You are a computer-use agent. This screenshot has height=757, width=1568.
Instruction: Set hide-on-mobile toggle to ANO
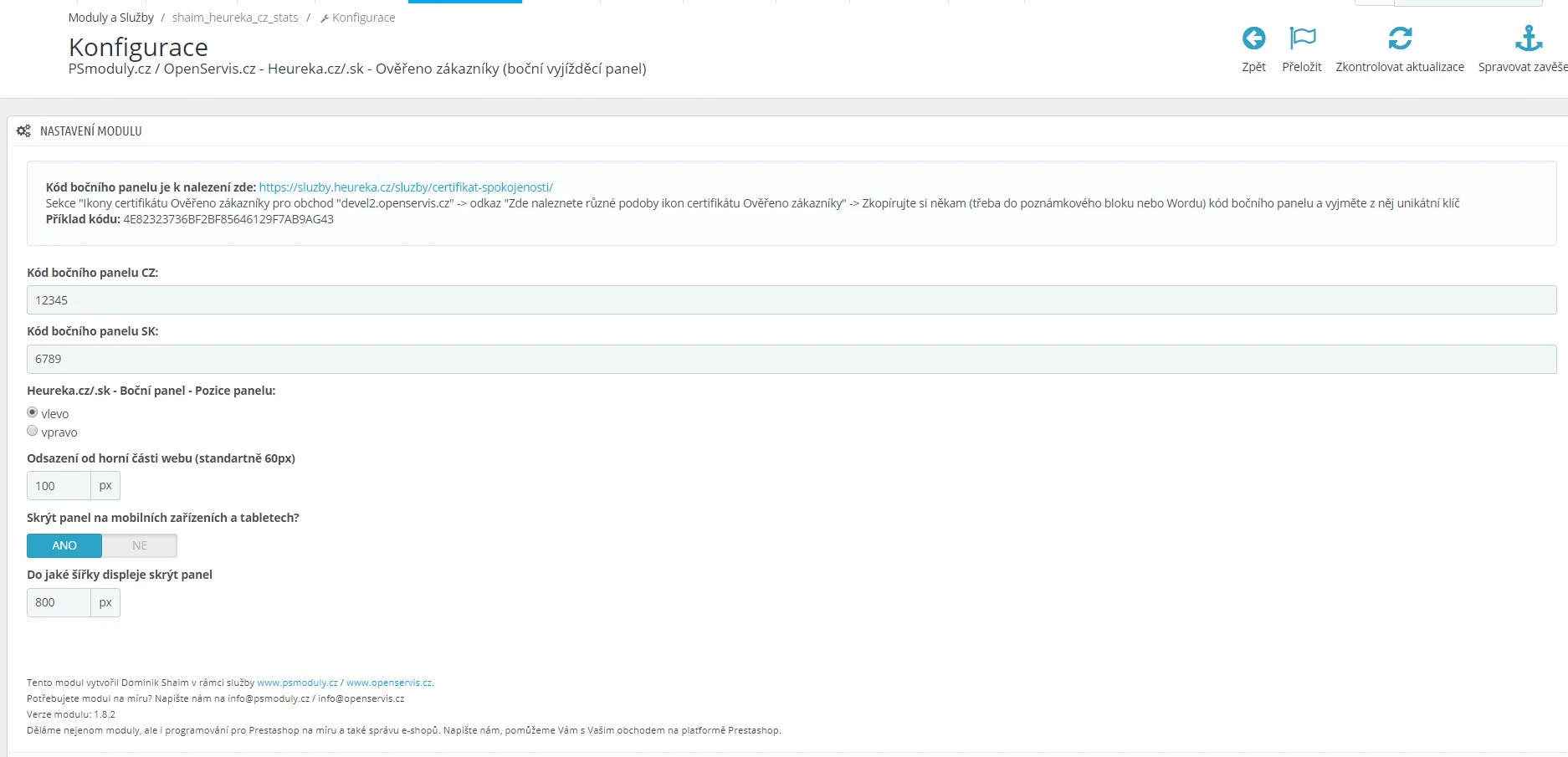(64, 545)
